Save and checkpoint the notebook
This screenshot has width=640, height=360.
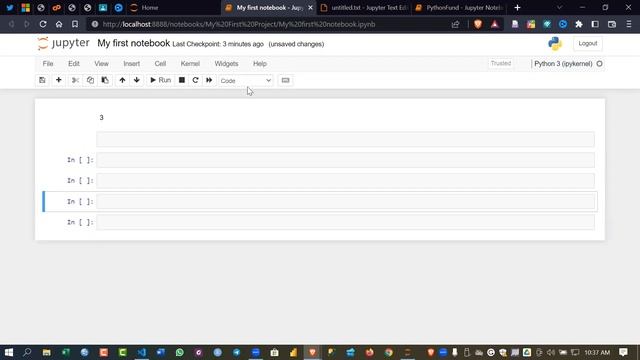(x=42, y=80)
